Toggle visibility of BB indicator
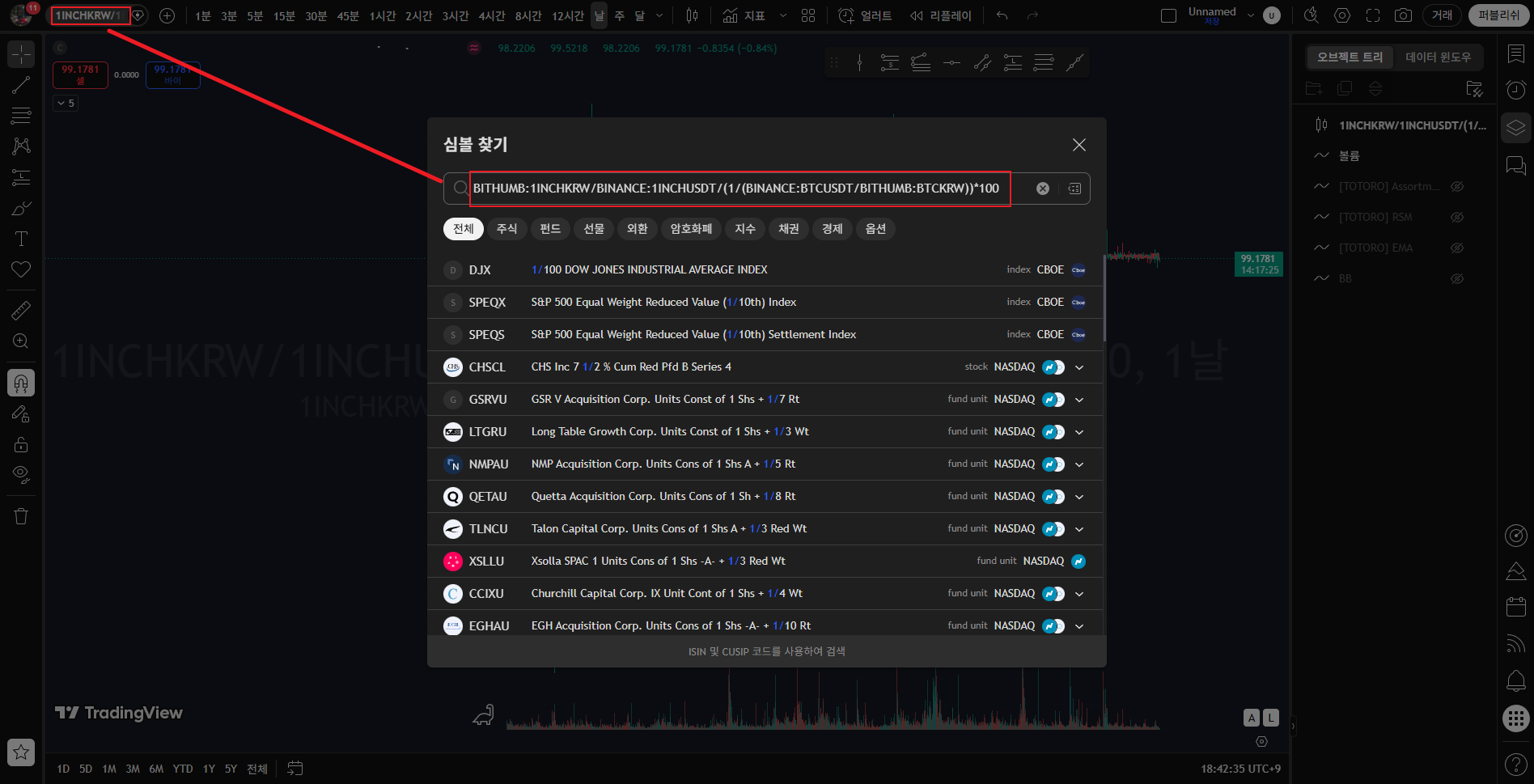 click(x=1457, y=279)
